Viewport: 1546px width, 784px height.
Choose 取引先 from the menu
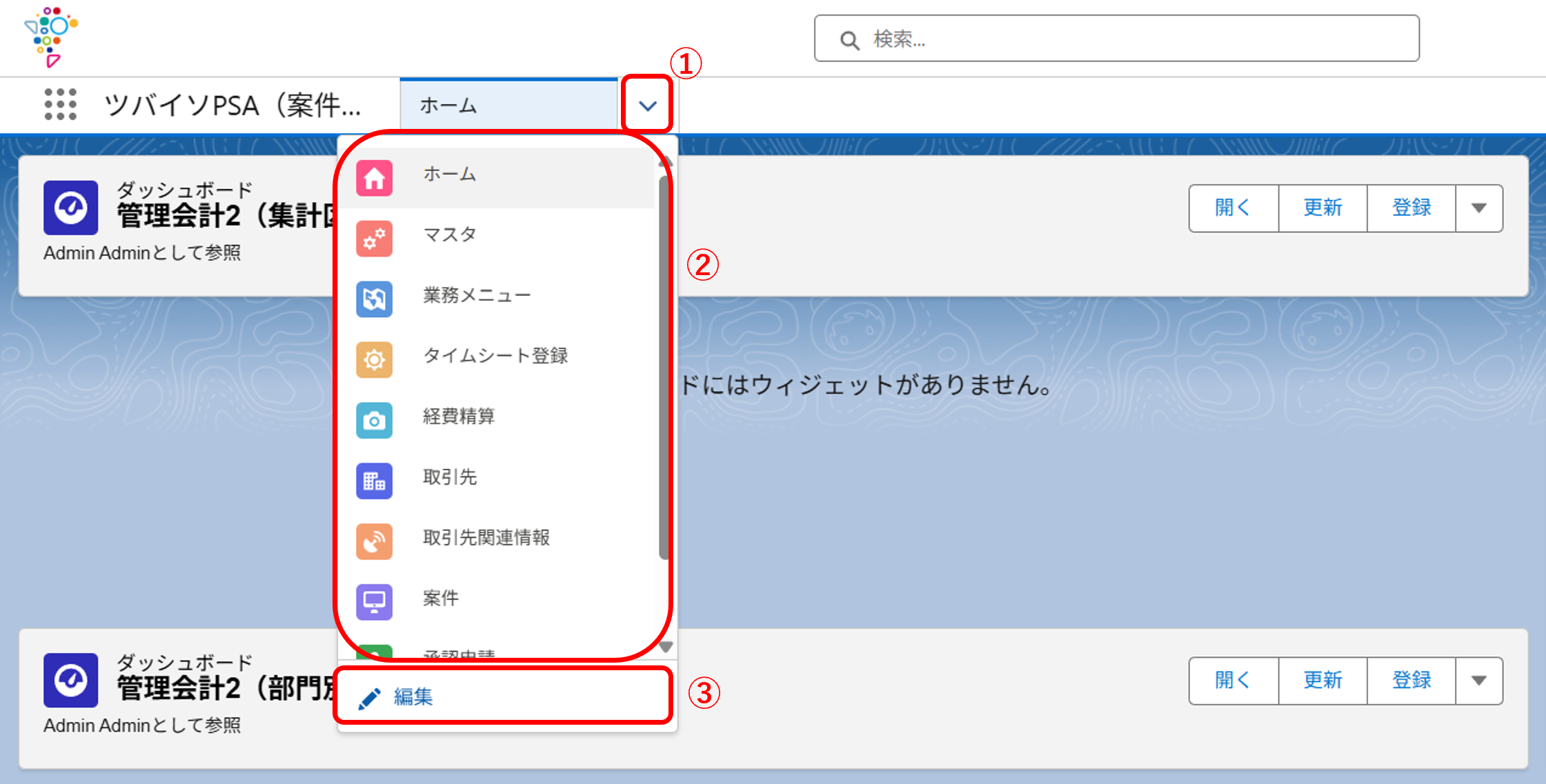(x=497, y=481)
